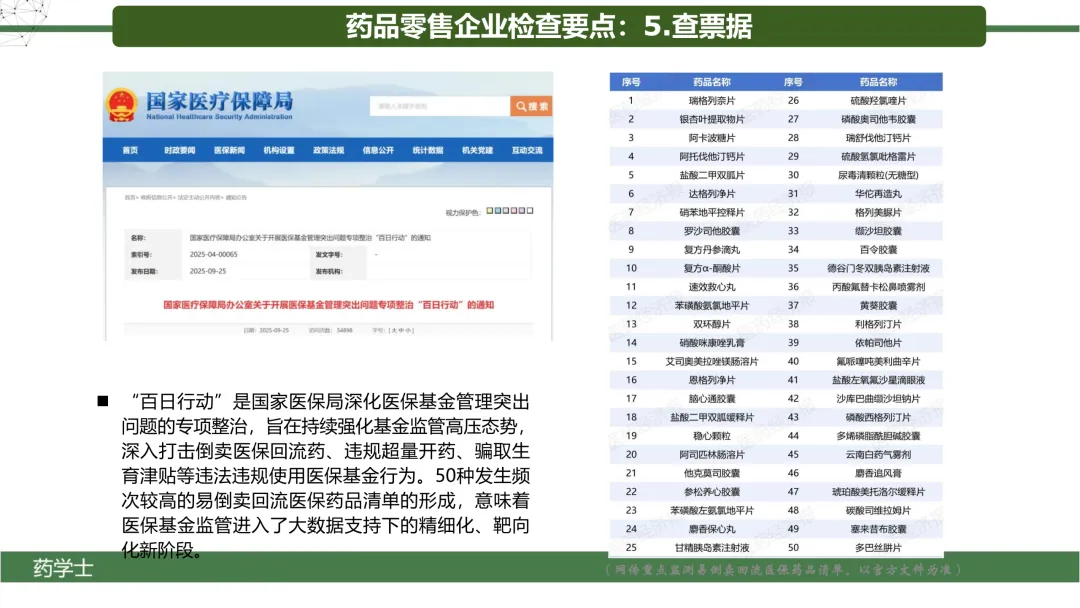Click the 国家医疗保障局 site title
Screen dimensions: 1080x608
coord(219,101)
